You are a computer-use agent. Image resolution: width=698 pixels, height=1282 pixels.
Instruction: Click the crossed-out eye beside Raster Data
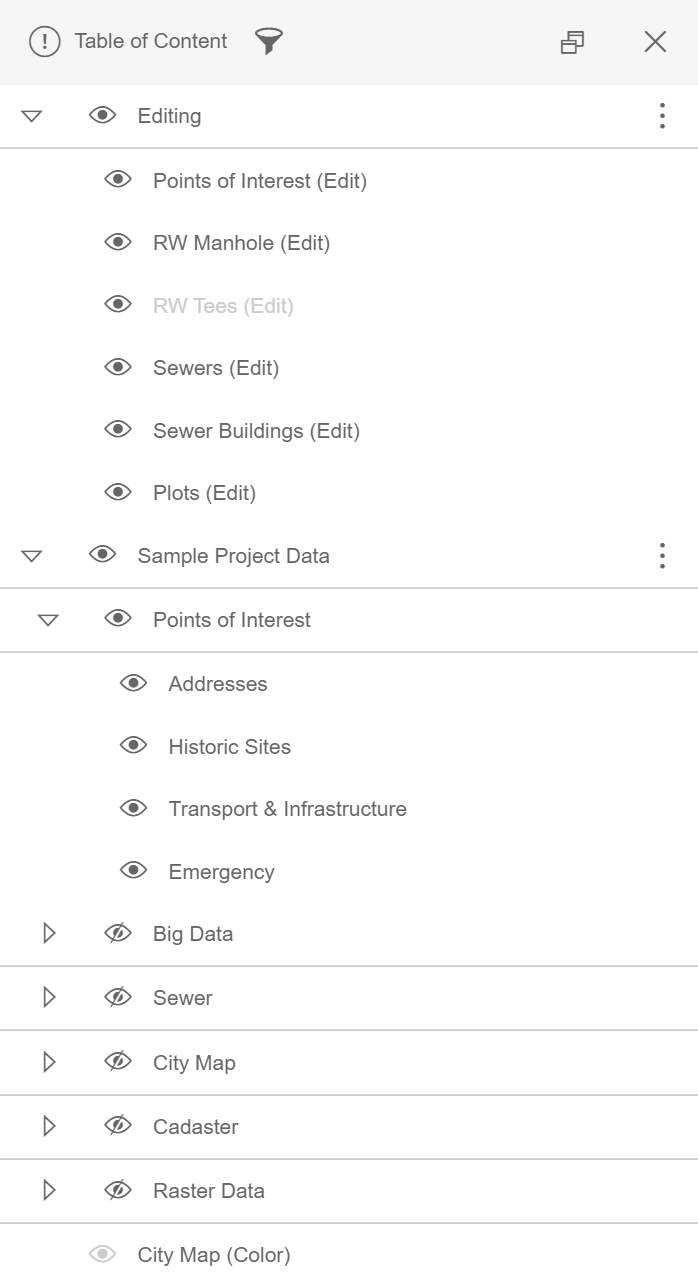(117, 1188)
